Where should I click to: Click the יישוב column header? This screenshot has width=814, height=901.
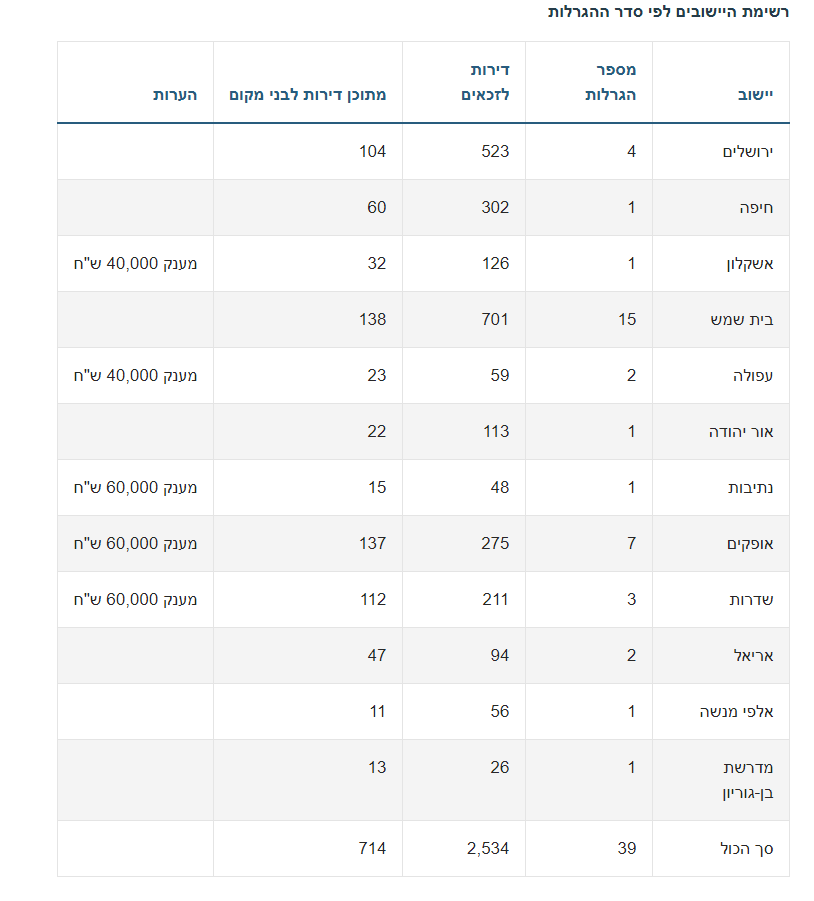point(755,95)
